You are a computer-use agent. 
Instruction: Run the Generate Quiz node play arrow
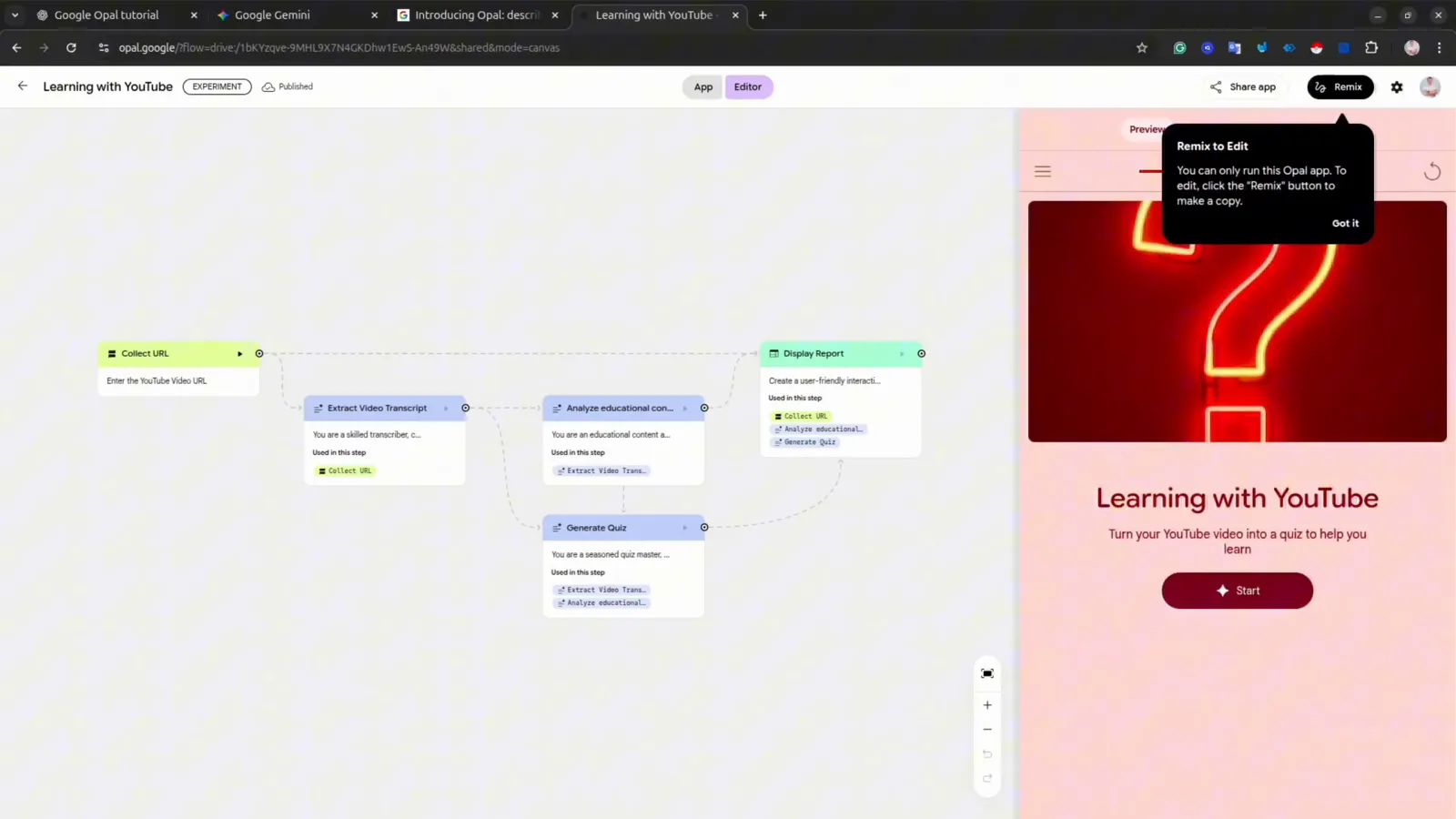tap(685, 528)
